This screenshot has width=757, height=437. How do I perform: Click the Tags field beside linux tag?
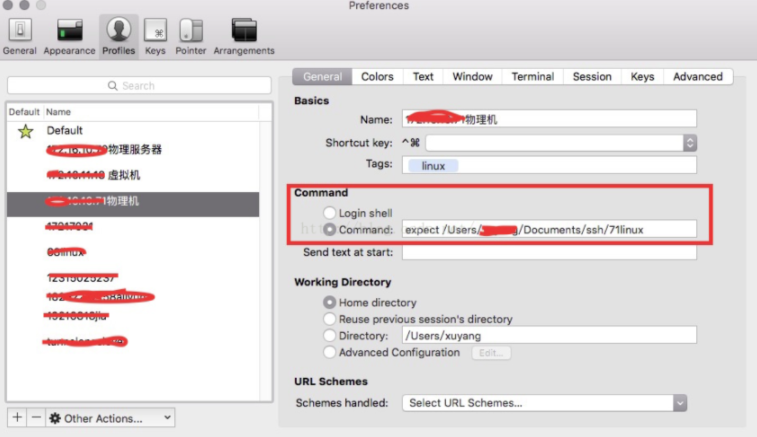pos(549,165)
